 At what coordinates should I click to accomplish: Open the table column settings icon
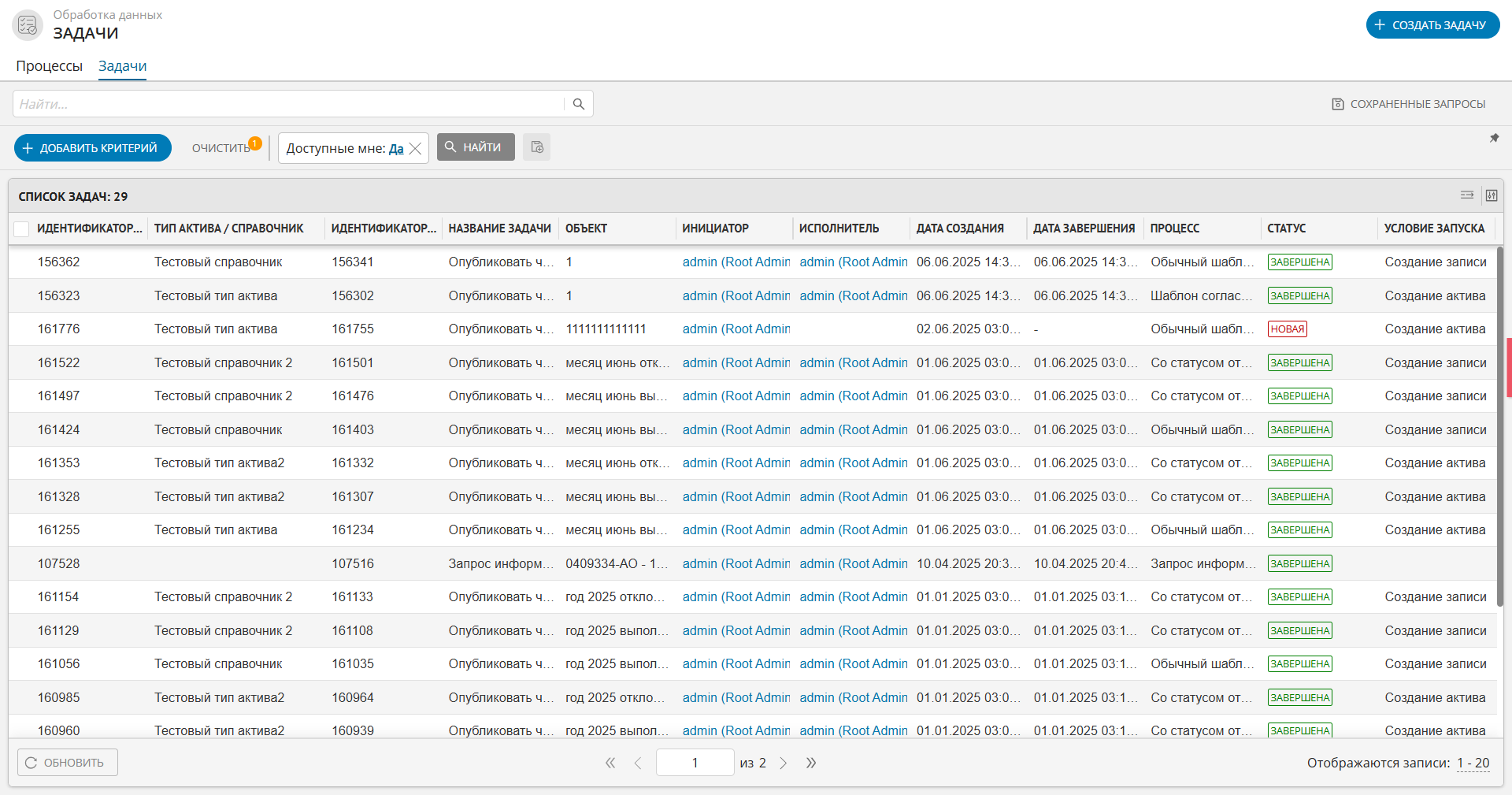1491,195
